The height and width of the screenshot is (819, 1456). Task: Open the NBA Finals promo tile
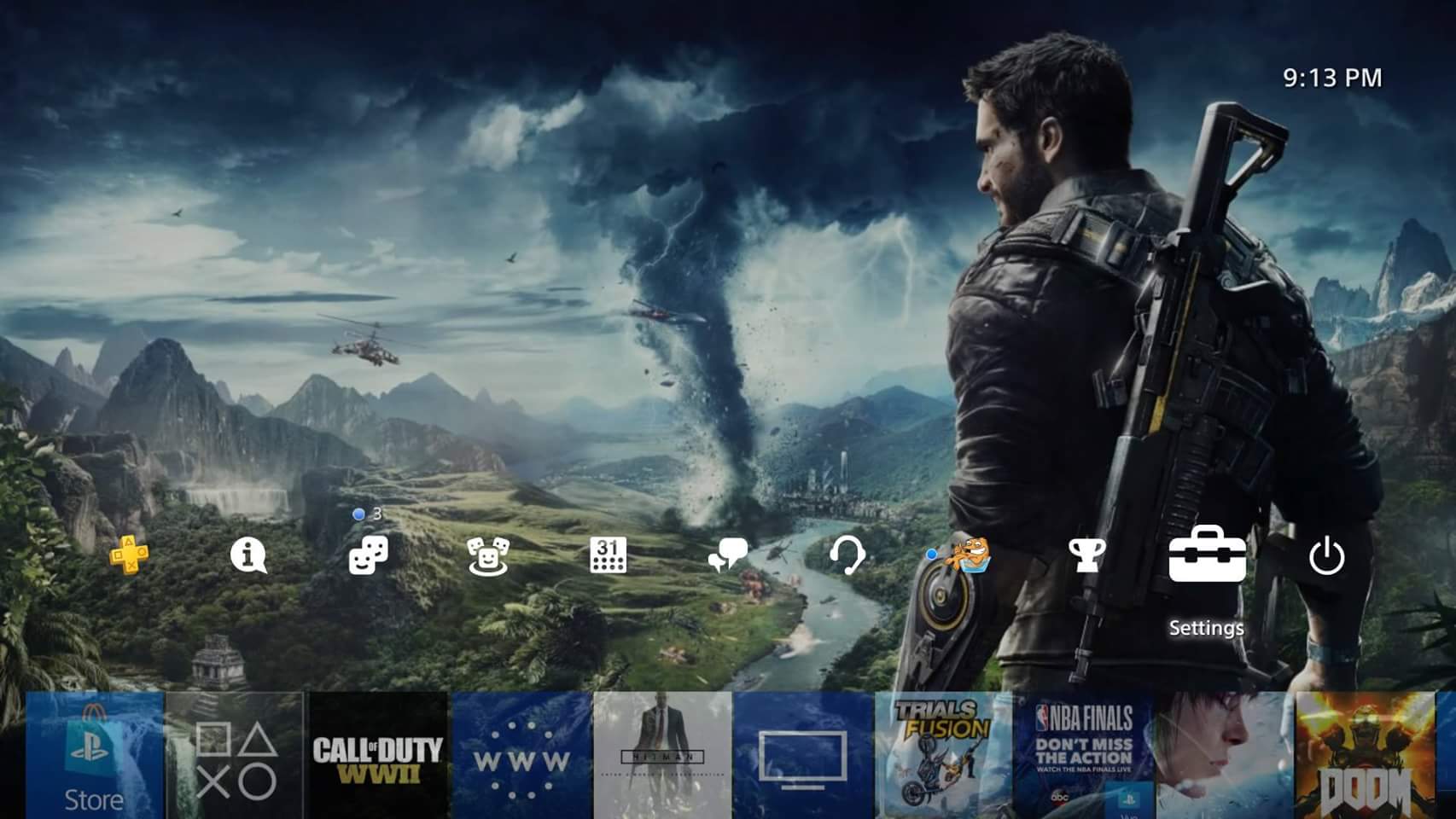(1085, 755)
